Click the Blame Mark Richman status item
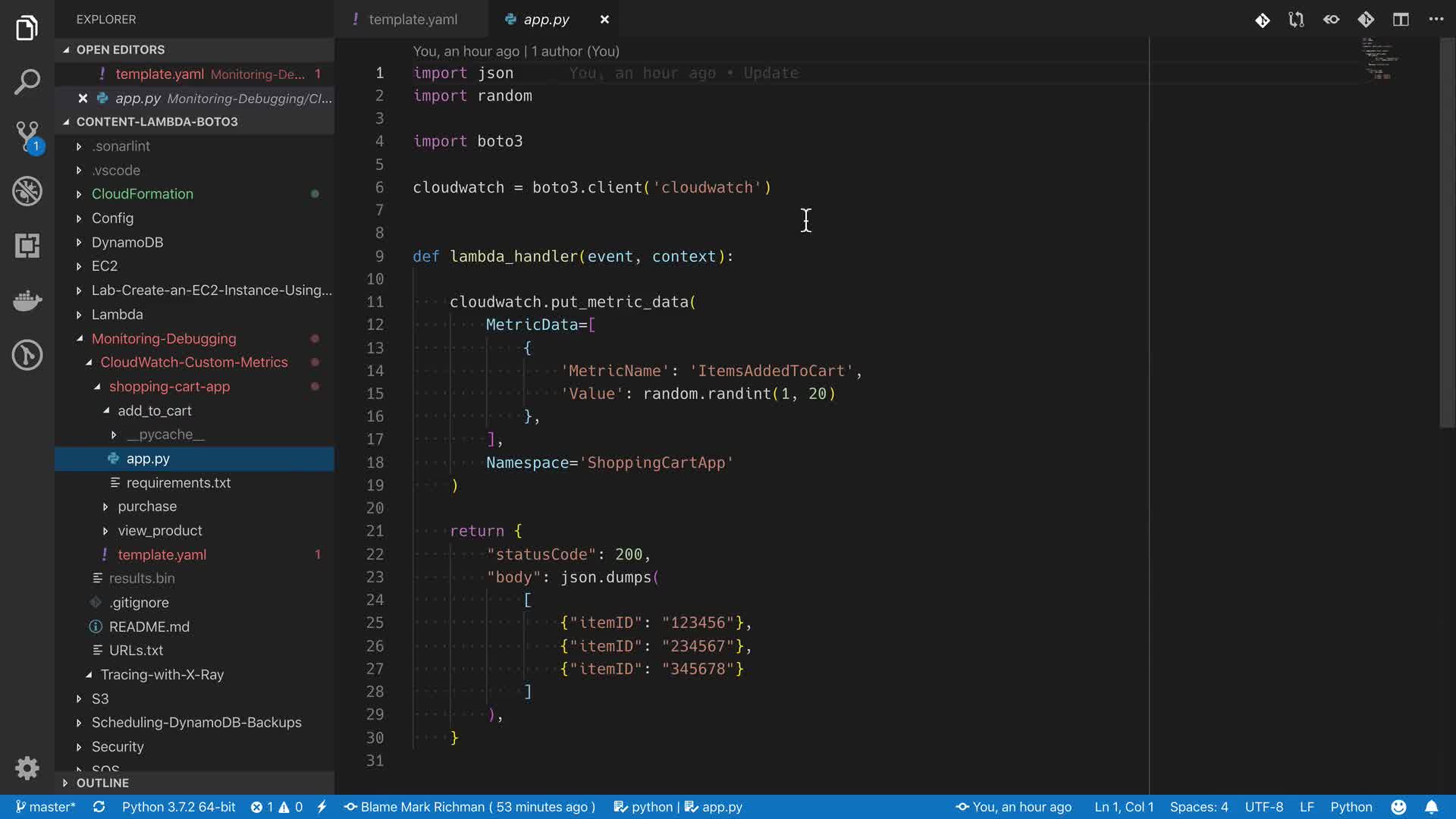This screenshot has width=1456, height=819. coord(469,807)
